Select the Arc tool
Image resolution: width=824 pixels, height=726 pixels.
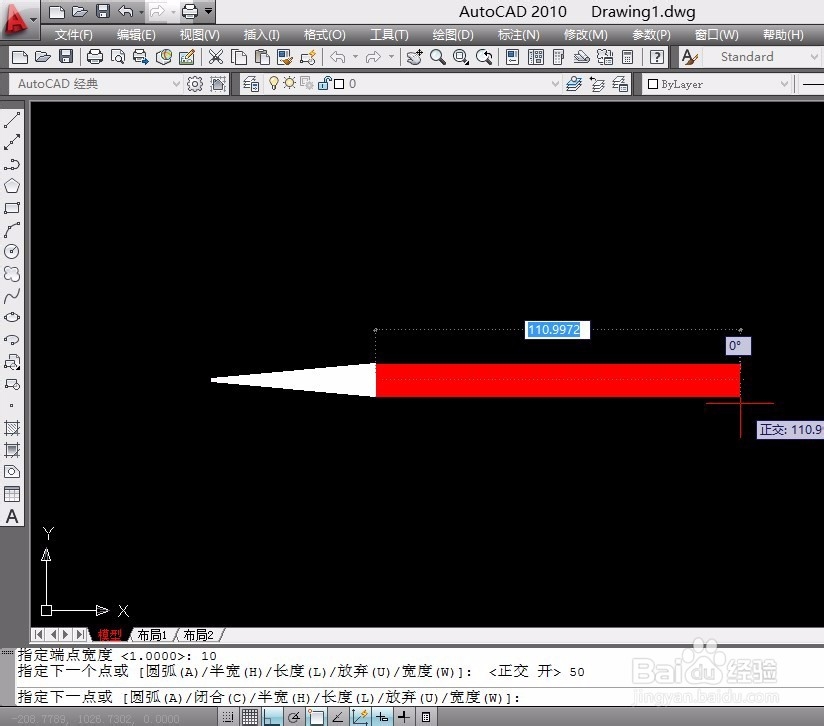12,230
